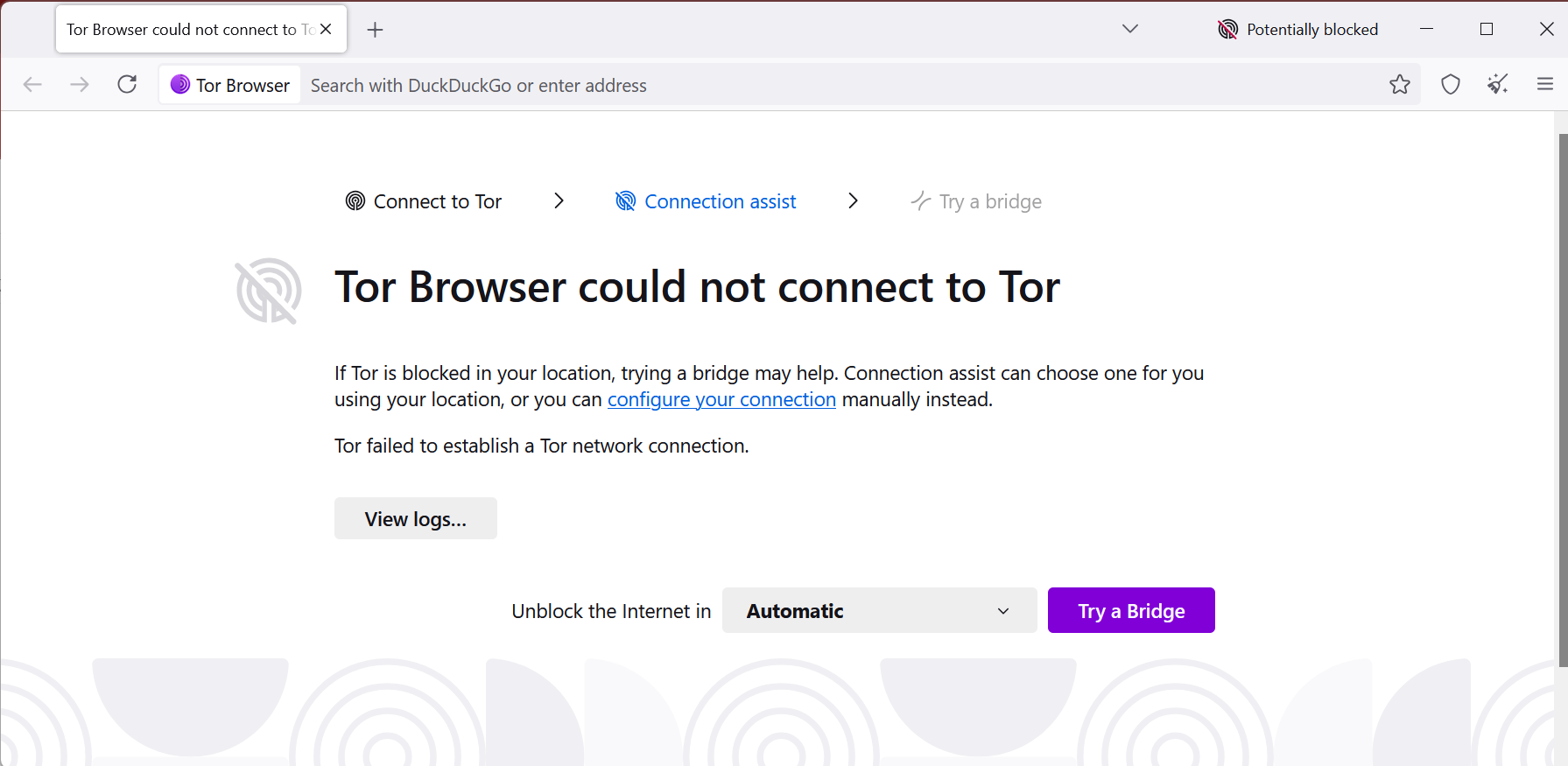Open security settings via the shield icon
The height and width of the screenshot is (766, 1568).
(1451, 84)
